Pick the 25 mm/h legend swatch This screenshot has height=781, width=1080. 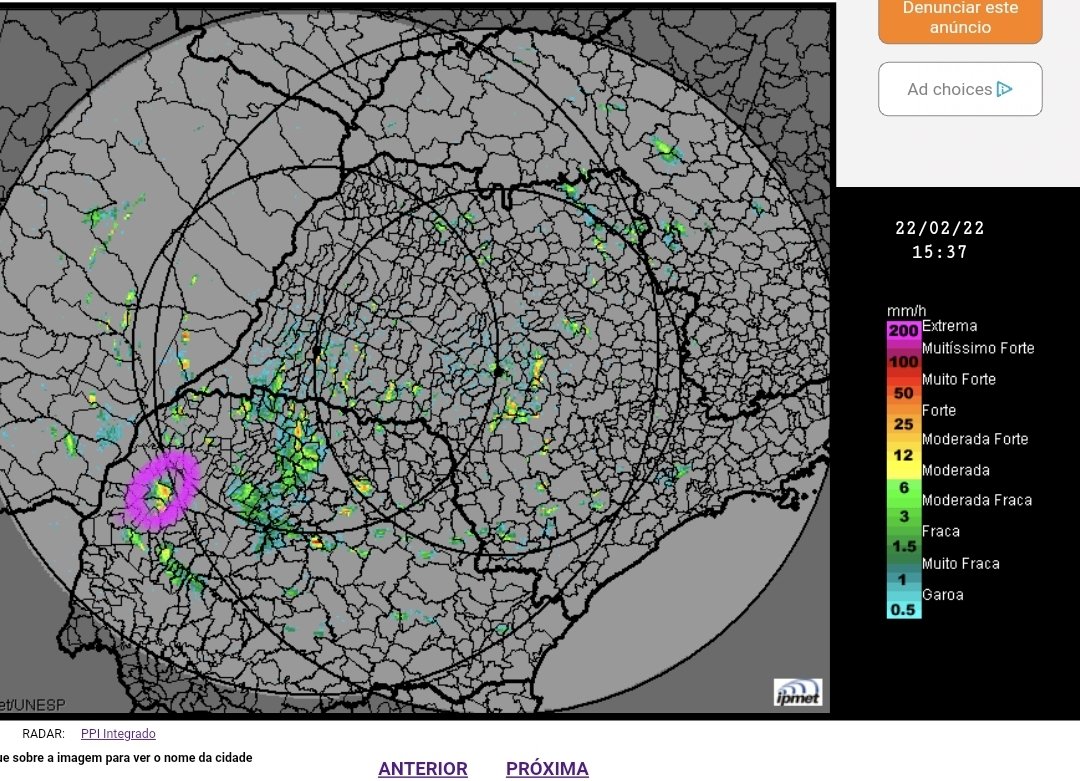point(903,424)
